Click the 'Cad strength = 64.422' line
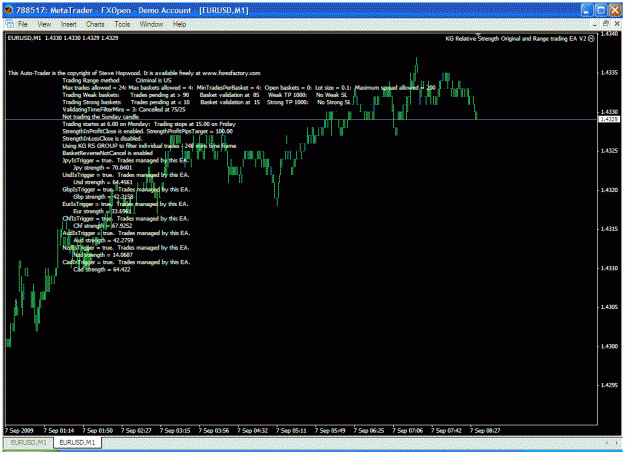 (102, 270)
